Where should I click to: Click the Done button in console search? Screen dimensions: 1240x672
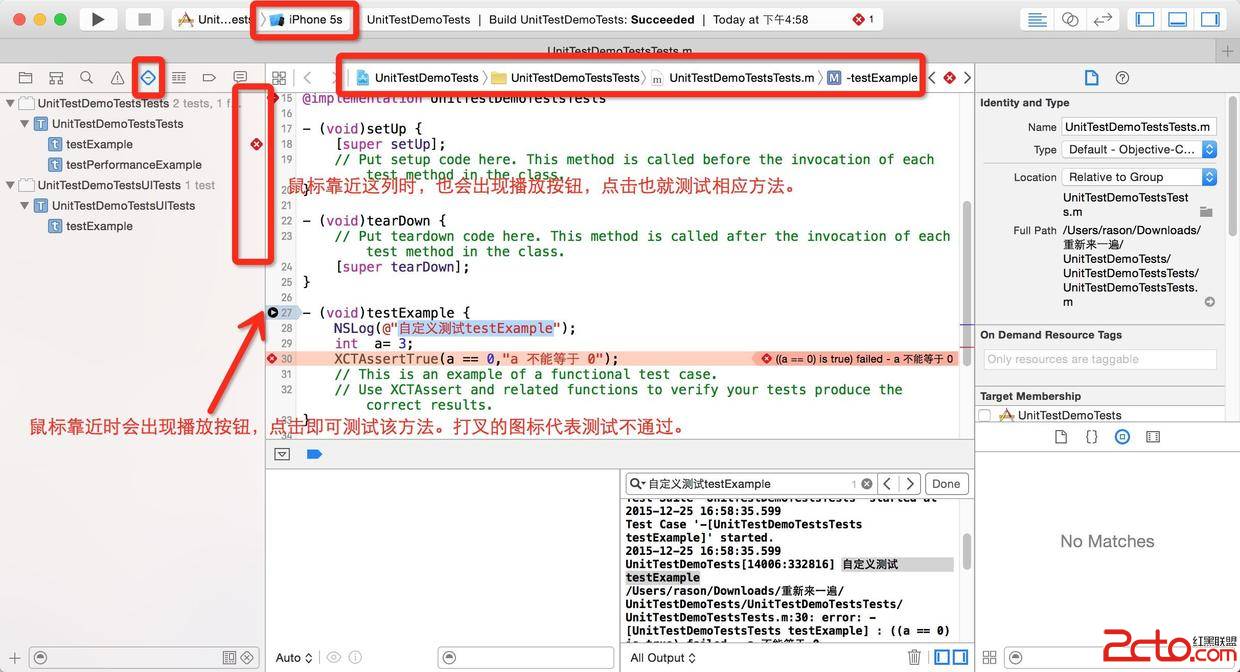tap(946, 483)
